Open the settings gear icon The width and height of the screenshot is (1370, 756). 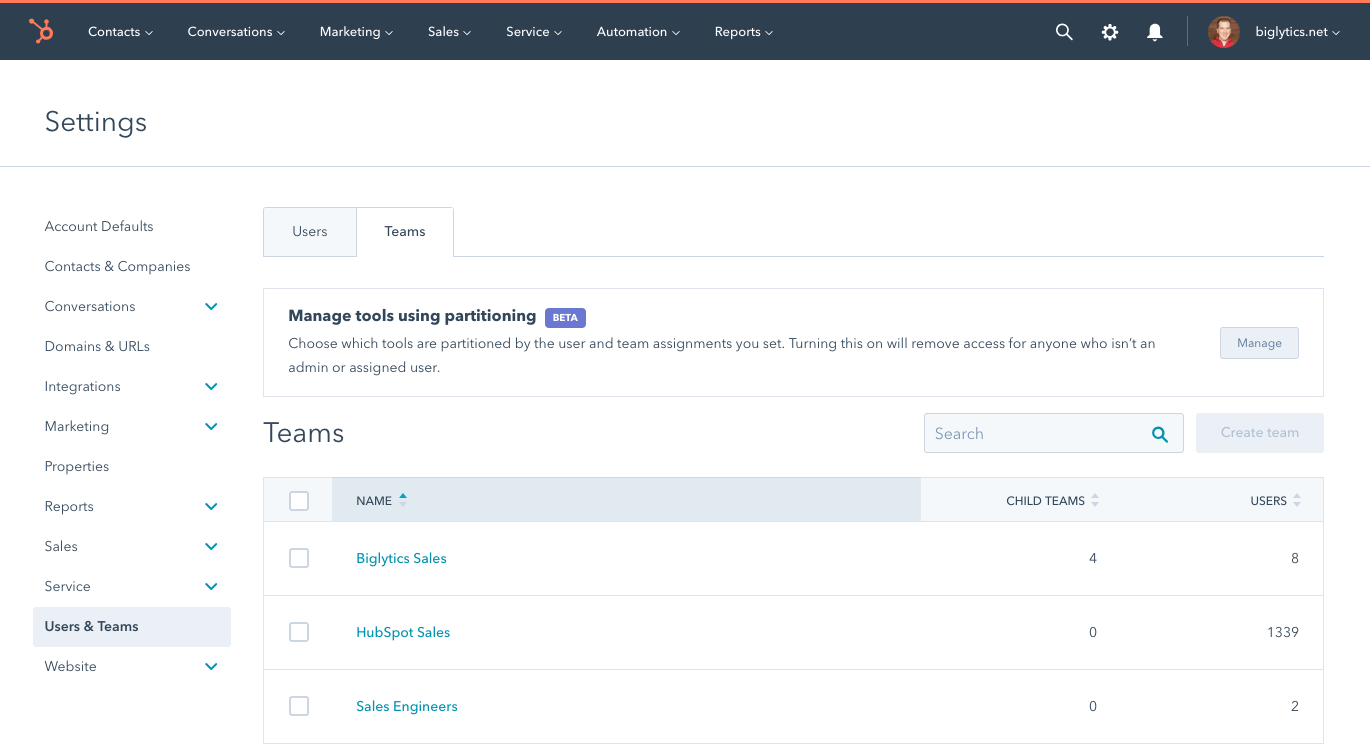click(1110, 32)
